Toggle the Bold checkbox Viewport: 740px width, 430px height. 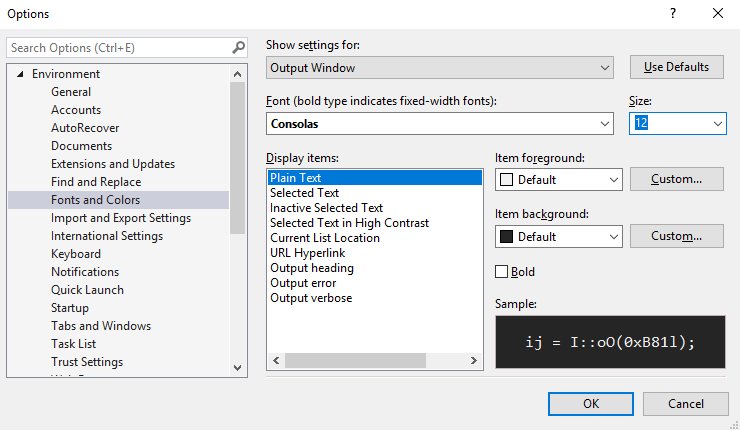tap(502, 272)
